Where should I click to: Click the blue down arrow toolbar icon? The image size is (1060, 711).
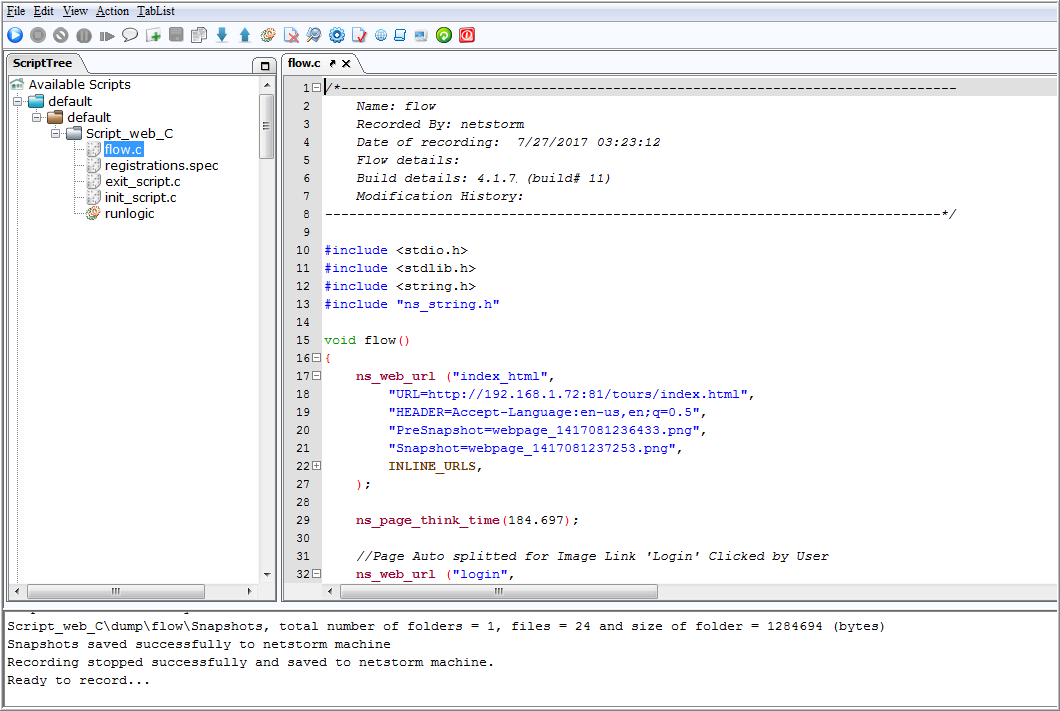[222, 35]
